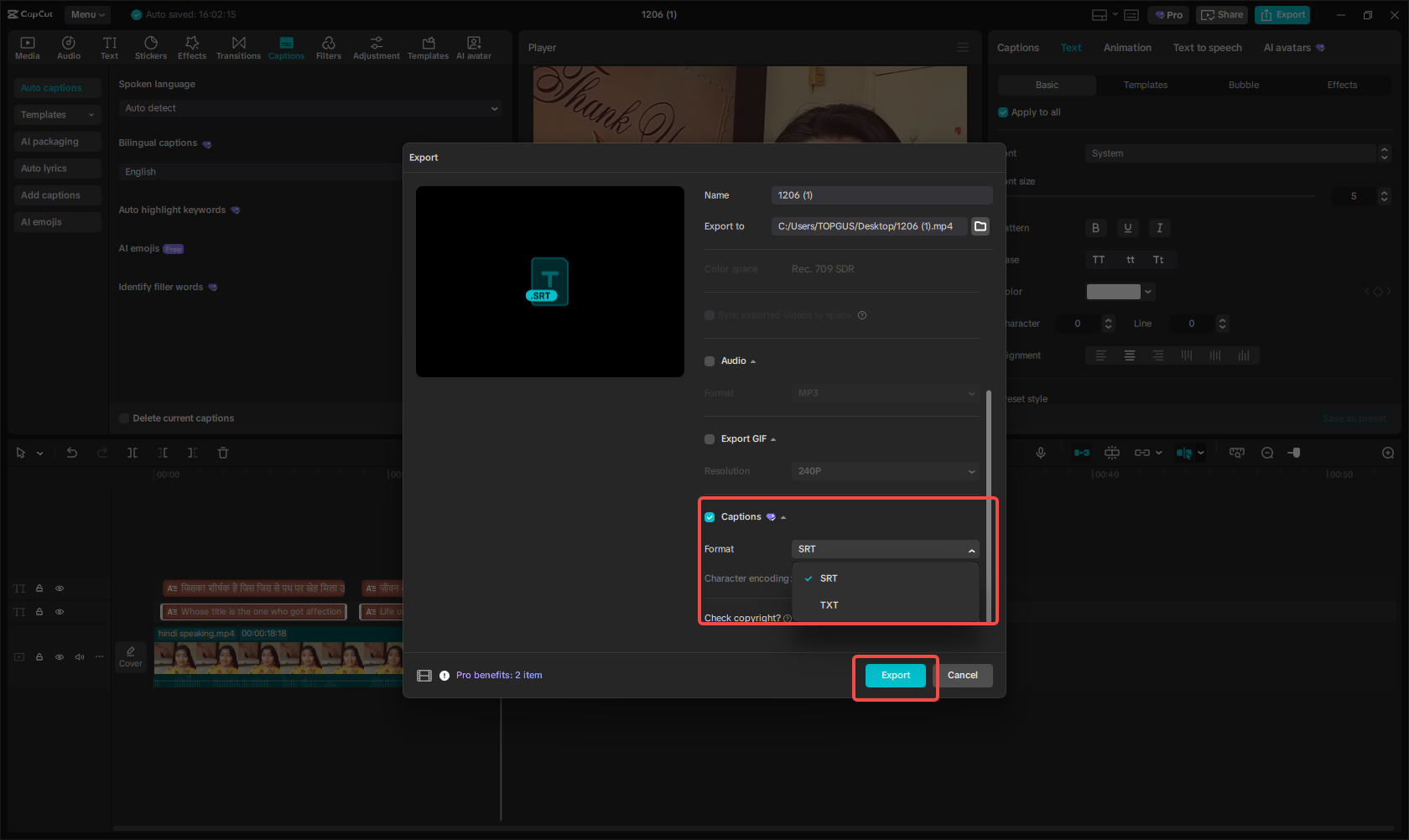Open the System font dropdown
The image size is (1409, 840).
click(1231, 153)
